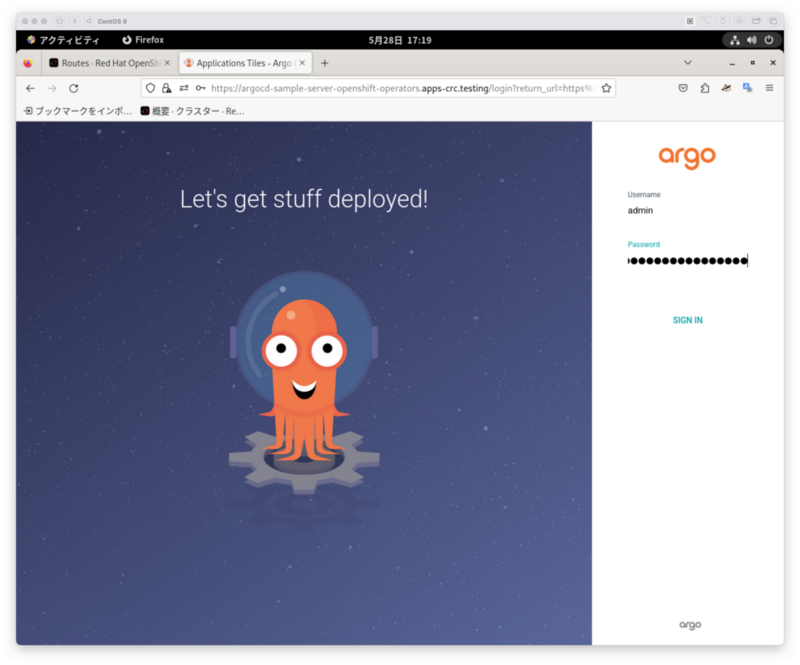Open the 概要 クラスター bookmark
Image resolution: width=800 pixels, height=665 pixels.
click(192, 111)
